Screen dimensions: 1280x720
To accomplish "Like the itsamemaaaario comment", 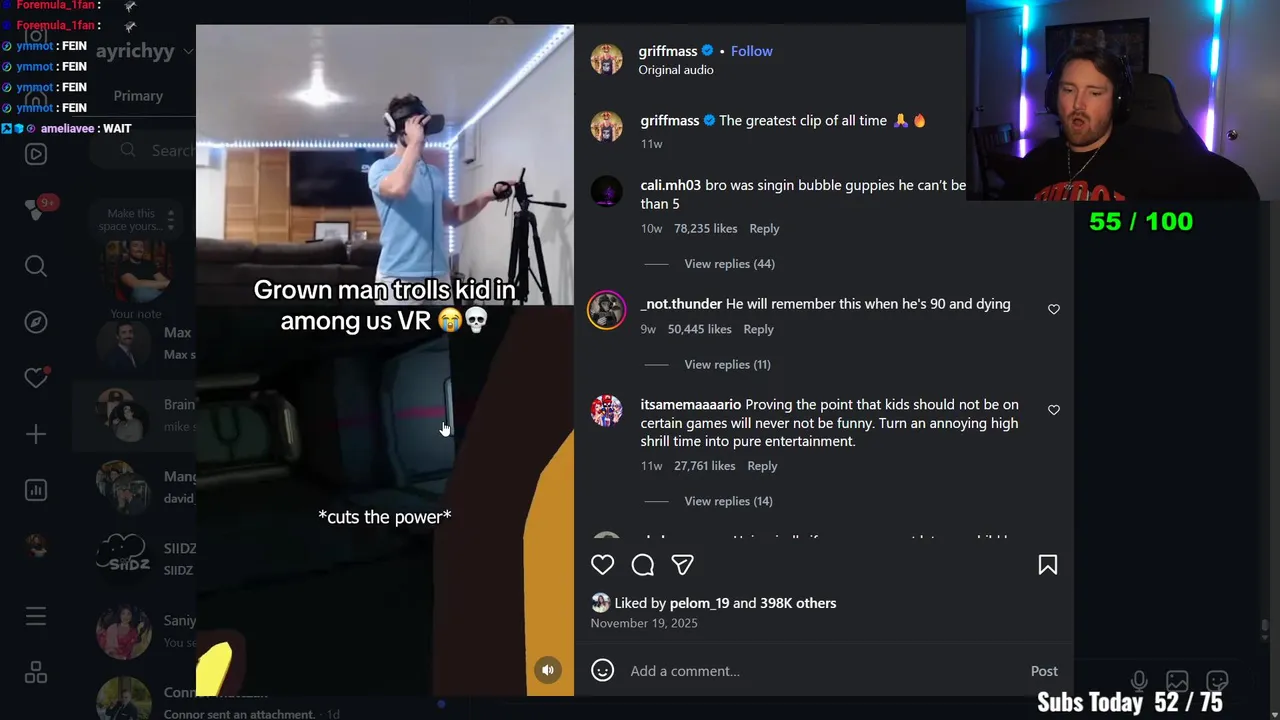I will tap(1053, 410).
